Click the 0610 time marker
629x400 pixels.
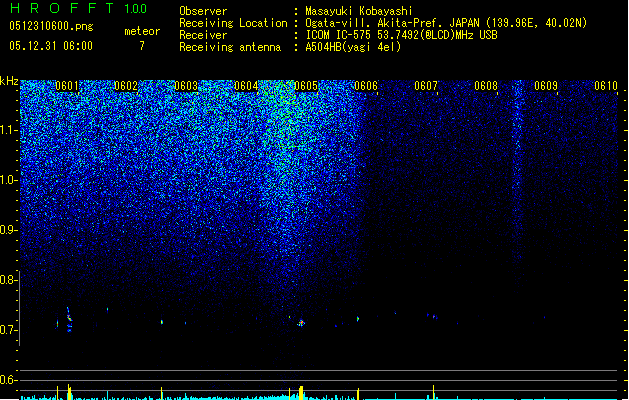(606, 86)
